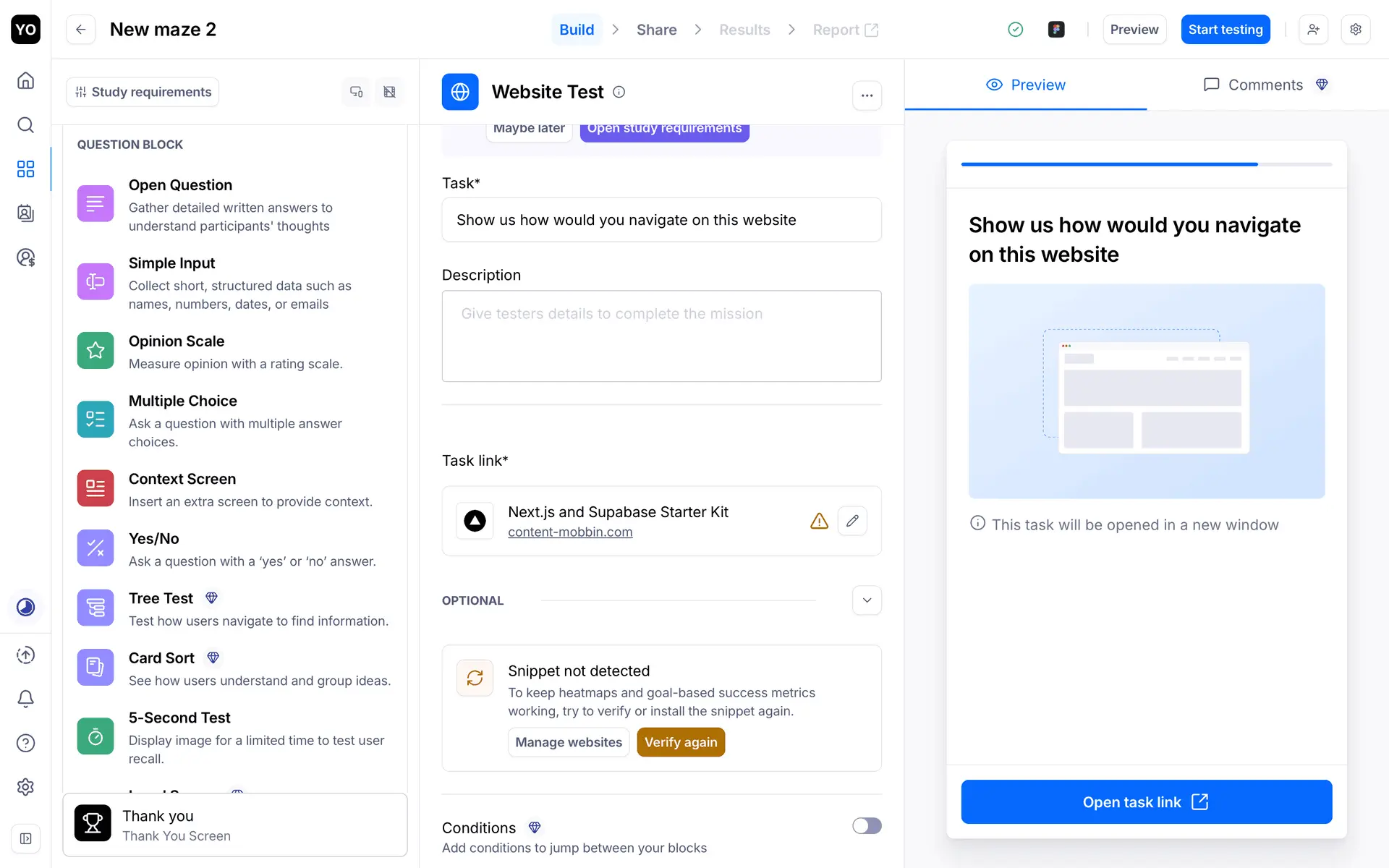The height and width of the screenshot is (868, 1389).
Task: Click the home icon in left sidebar
Action: [x=25, y=80]
